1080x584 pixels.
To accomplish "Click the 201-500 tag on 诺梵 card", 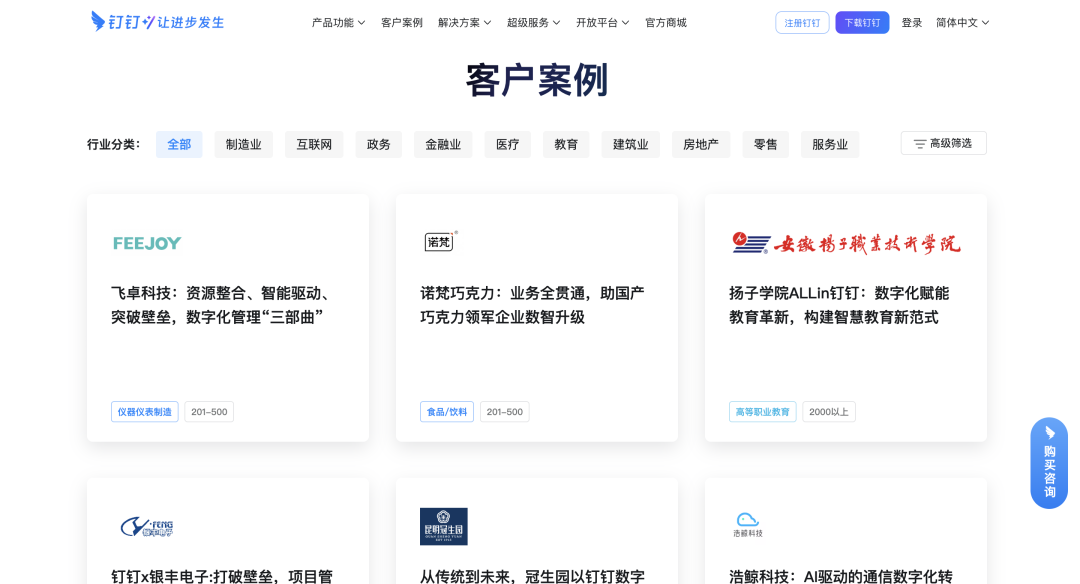I will (x=505, y=412).
